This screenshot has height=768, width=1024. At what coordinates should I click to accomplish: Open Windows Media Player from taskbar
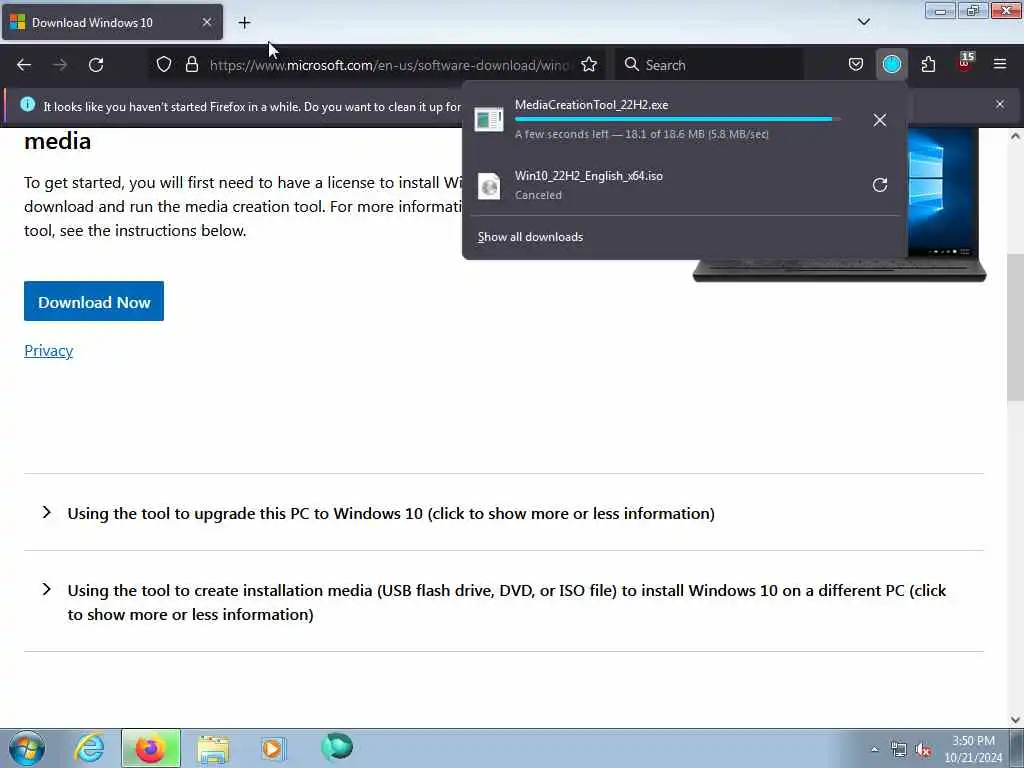(273, 748)
